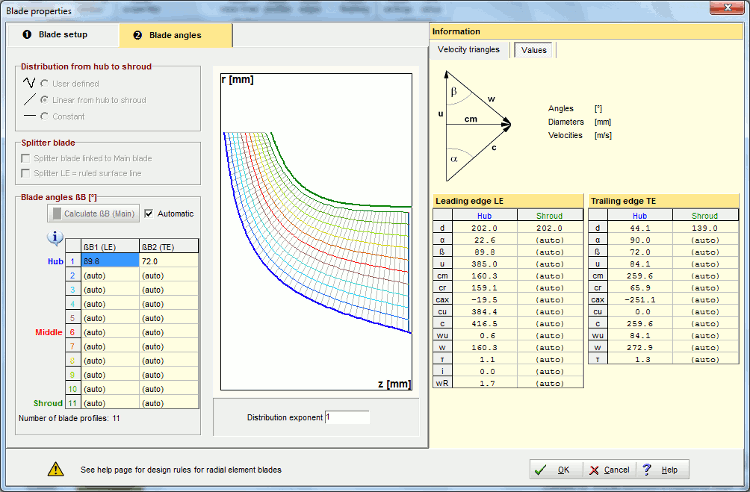
Task: Click Trailing edge Shroud column header
Action: 705,216
